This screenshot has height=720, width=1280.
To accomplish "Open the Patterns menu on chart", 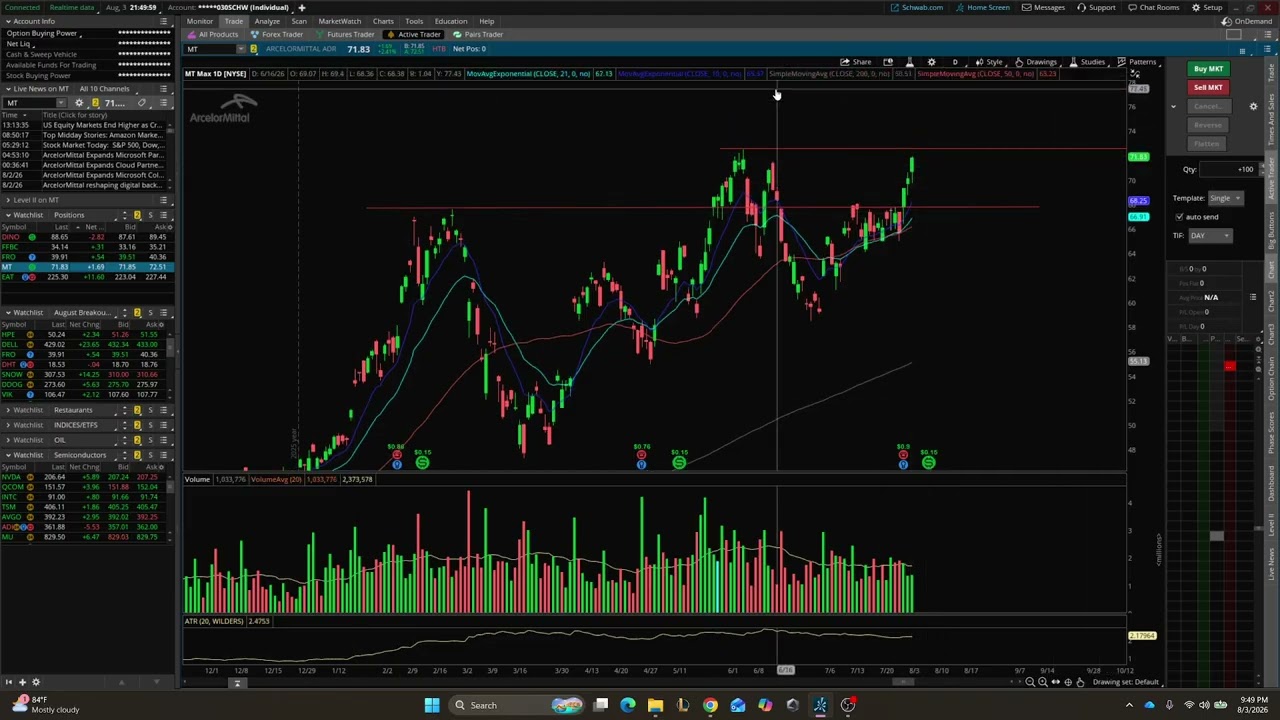I will [x=1136, y=62].
